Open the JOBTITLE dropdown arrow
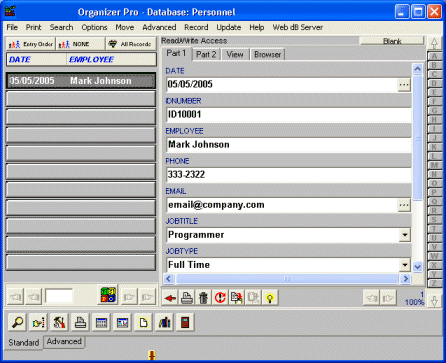446x363 pixels. (x=405, y=235)
